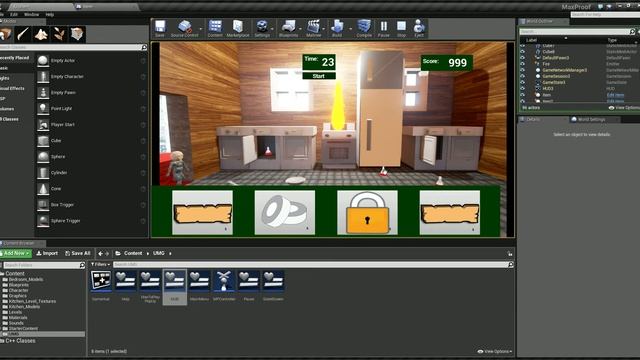Select the Empty Actor placement item
This screenshot has width=640, height=360.
[x=92, y=60]
